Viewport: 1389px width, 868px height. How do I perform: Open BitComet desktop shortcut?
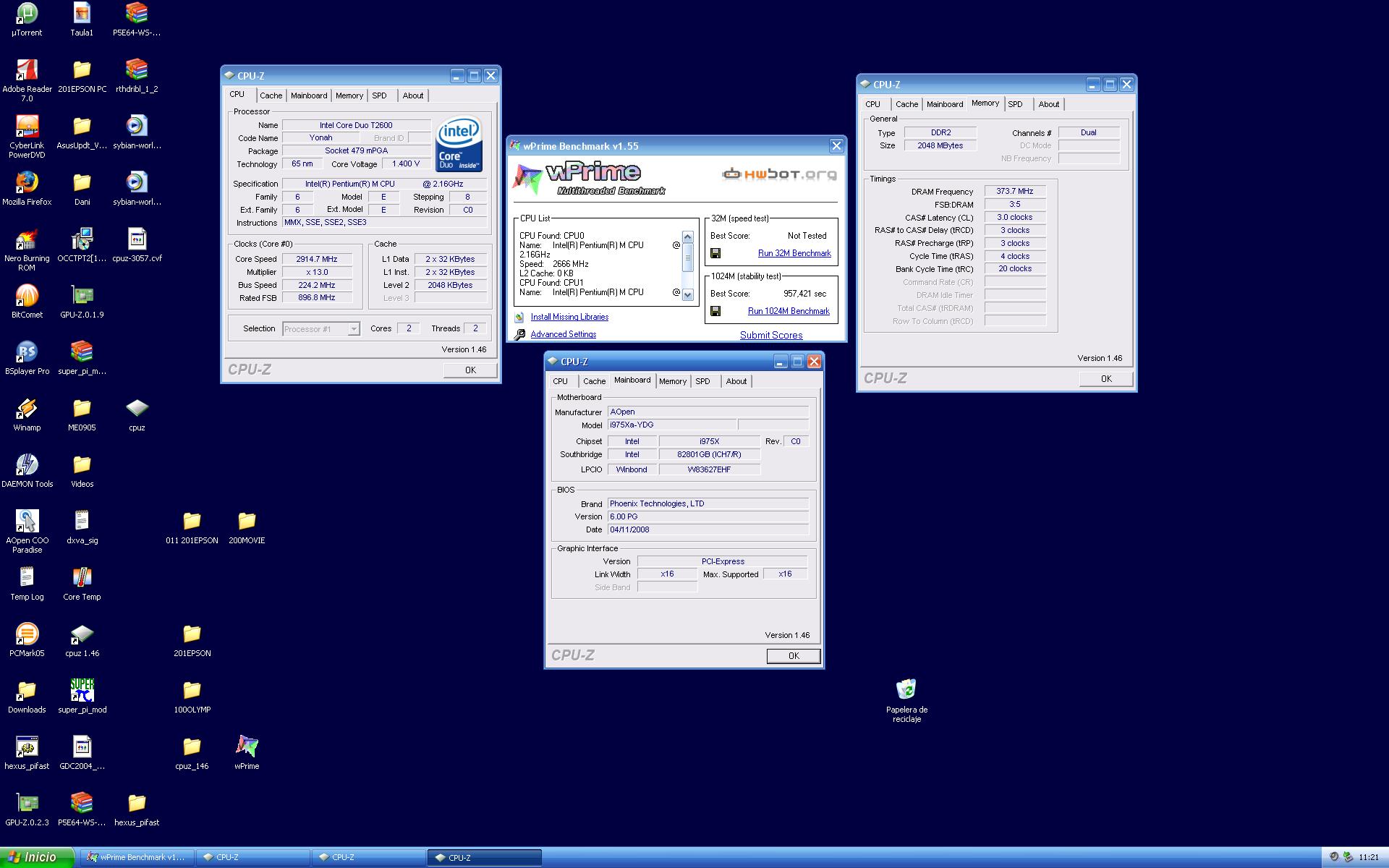point(27,302)
